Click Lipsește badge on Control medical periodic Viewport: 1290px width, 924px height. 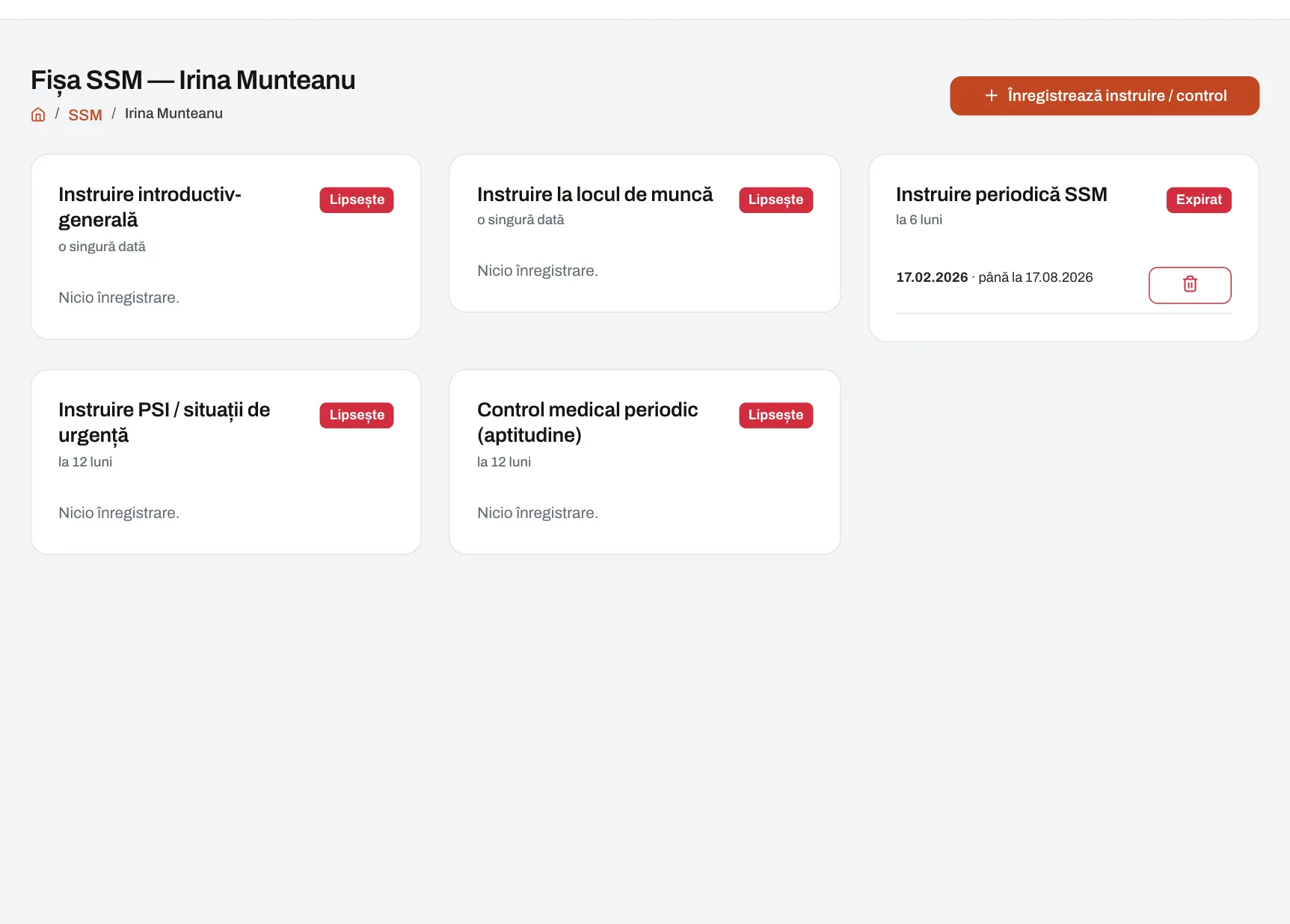[x=775, y=415]
